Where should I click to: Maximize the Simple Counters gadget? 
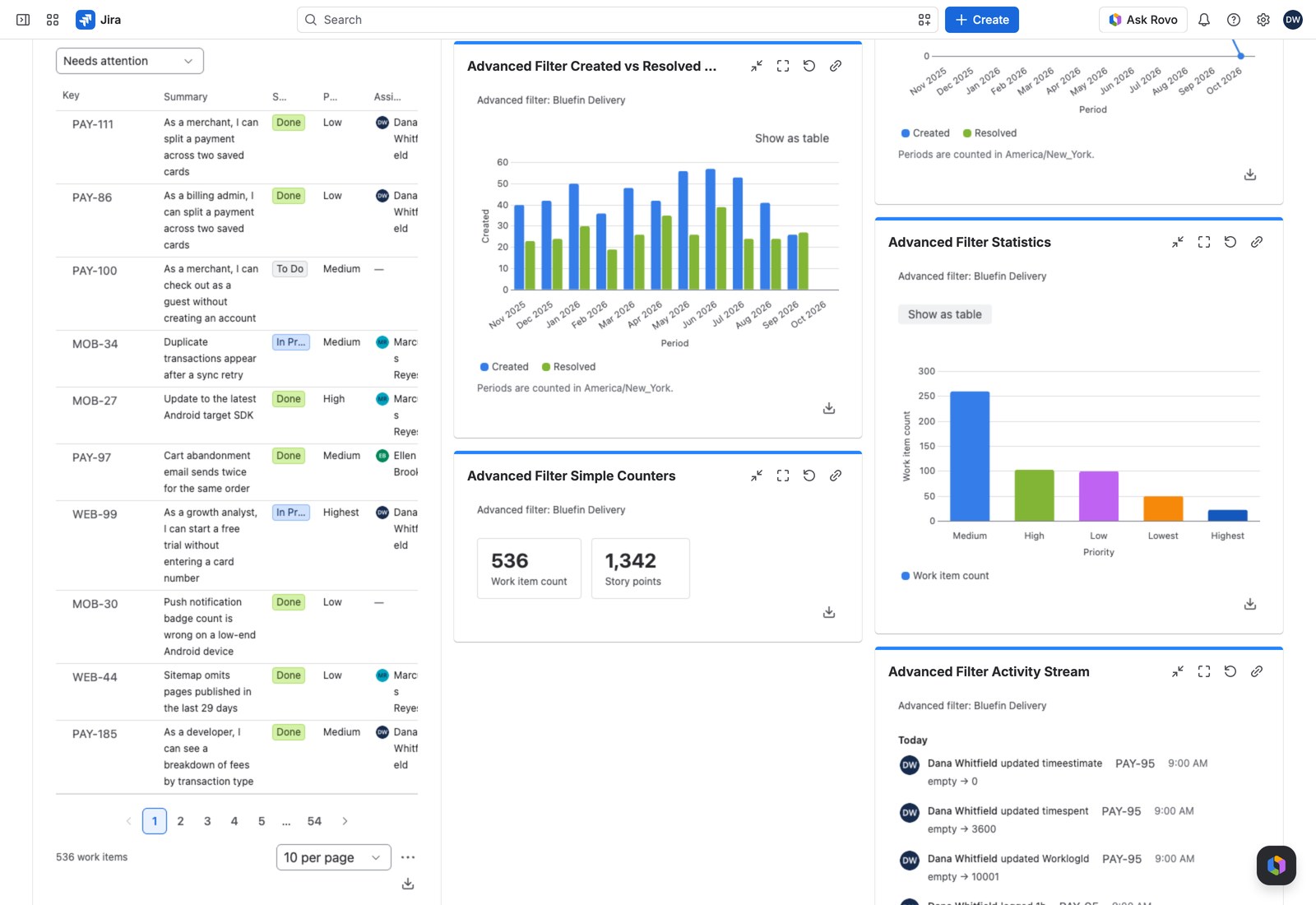pos(783,476)
